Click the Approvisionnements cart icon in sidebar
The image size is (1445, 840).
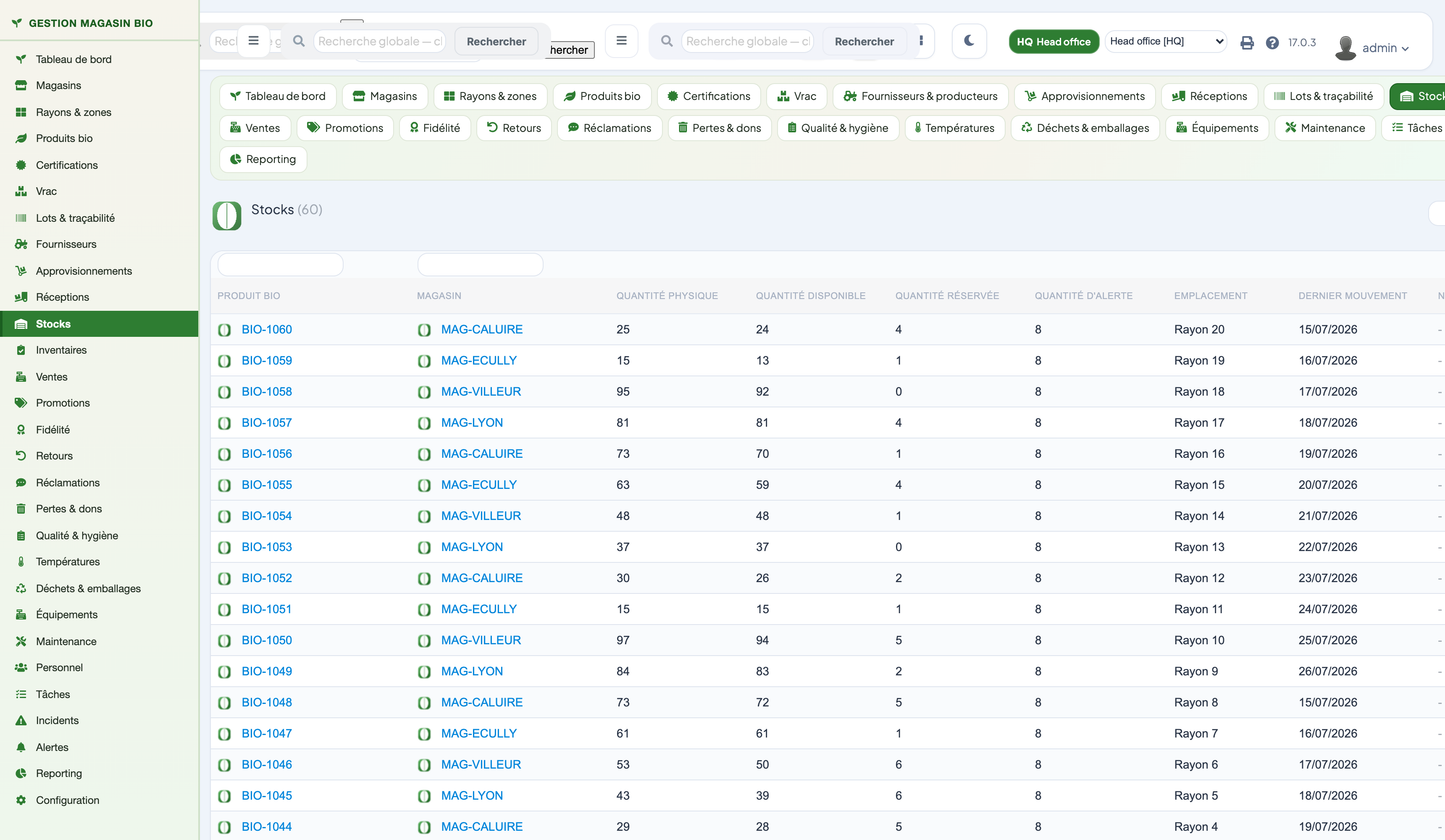[x=21, y=271]
